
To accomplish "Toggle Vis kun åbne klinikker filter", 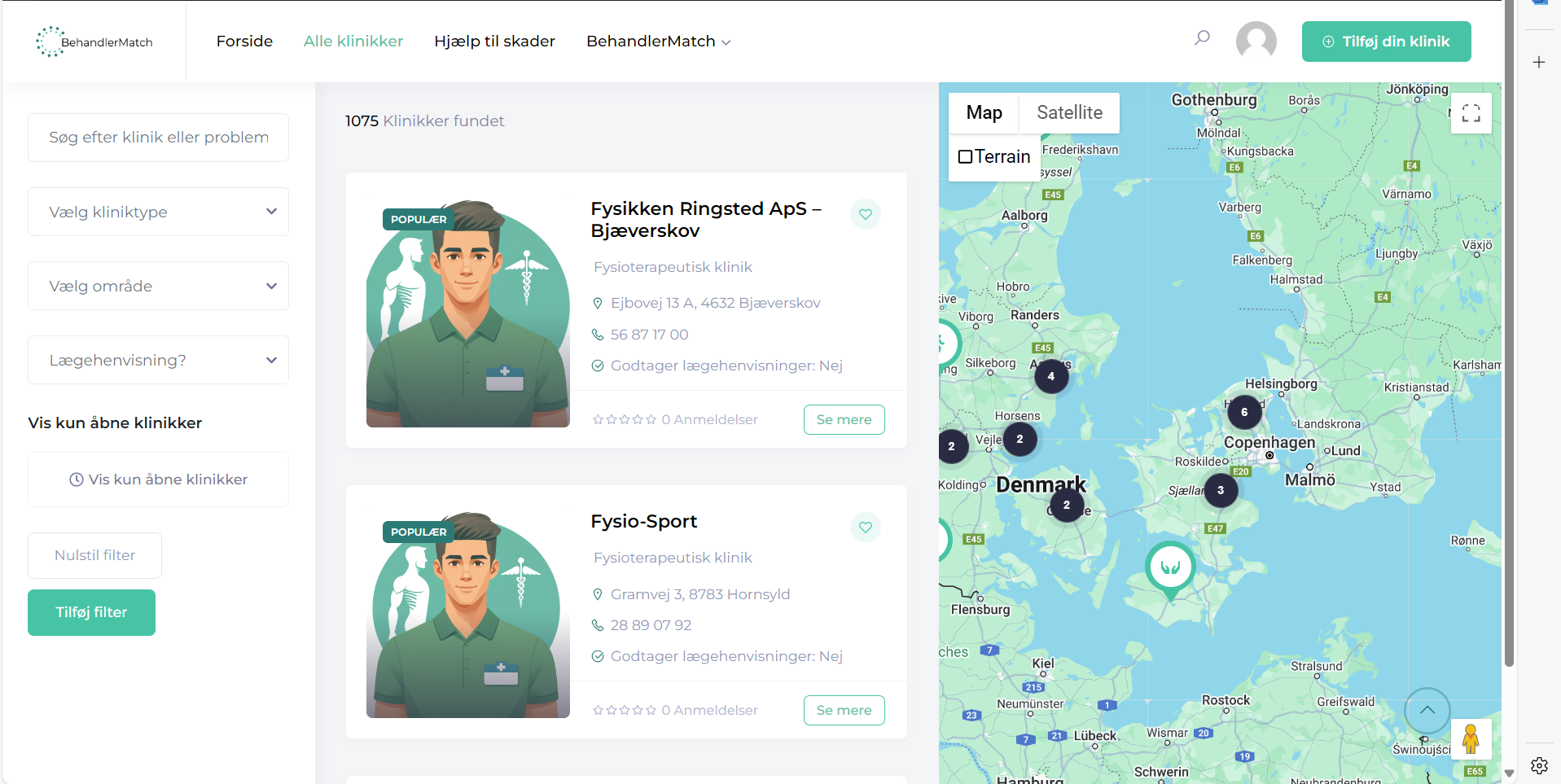I will pos(158,480).
